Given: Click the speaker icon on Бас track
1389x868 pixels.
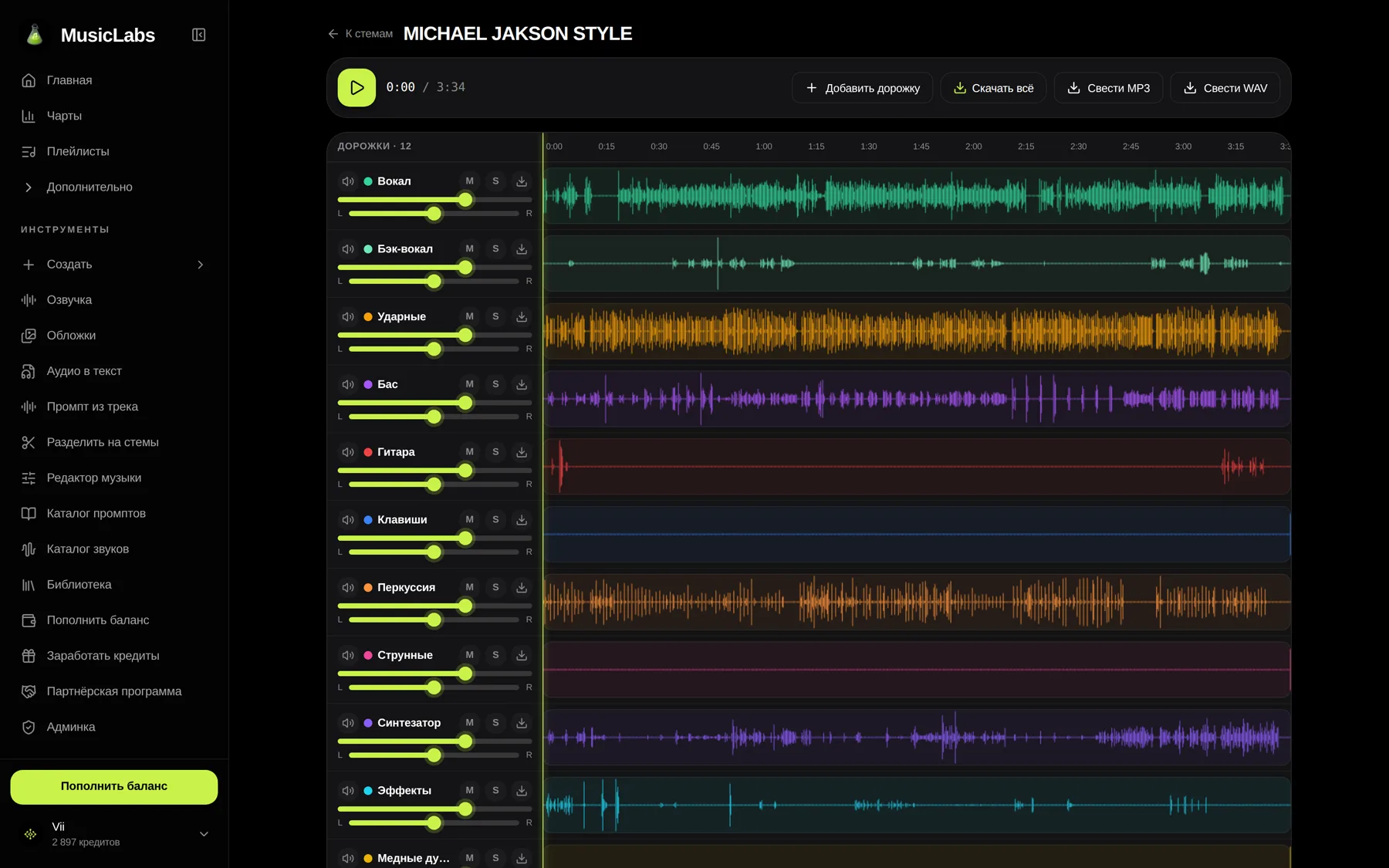Looking at the screenshot, I should tap(348, 384).
